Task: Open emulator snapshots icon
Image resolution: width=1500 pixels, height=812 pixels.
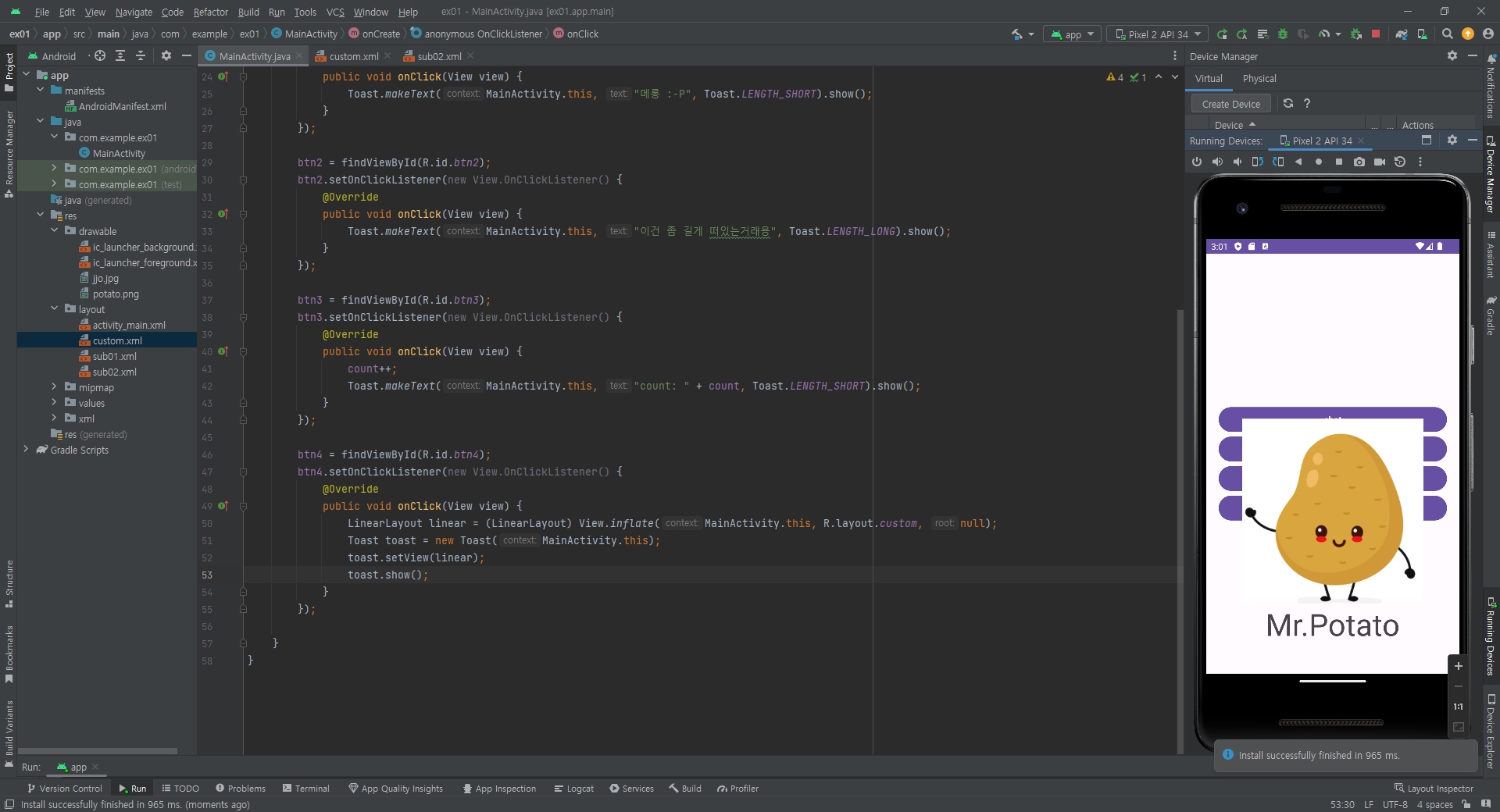Action: [1400, 162]
